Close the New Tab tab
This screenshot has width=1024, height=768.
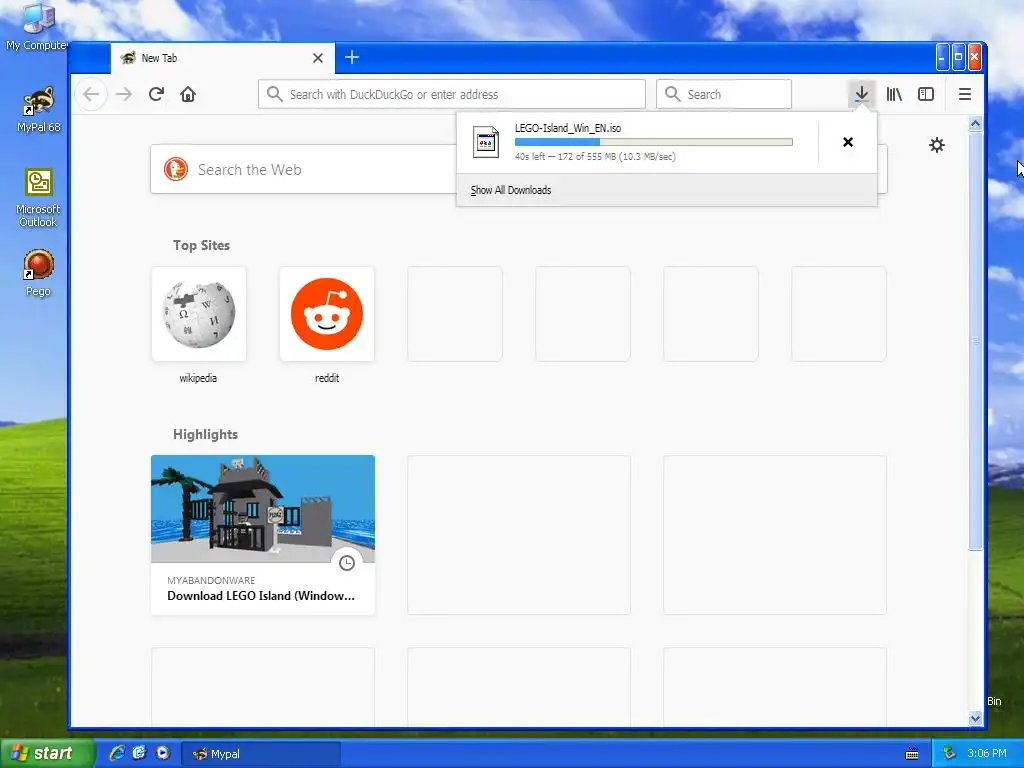tap(318, 58)
